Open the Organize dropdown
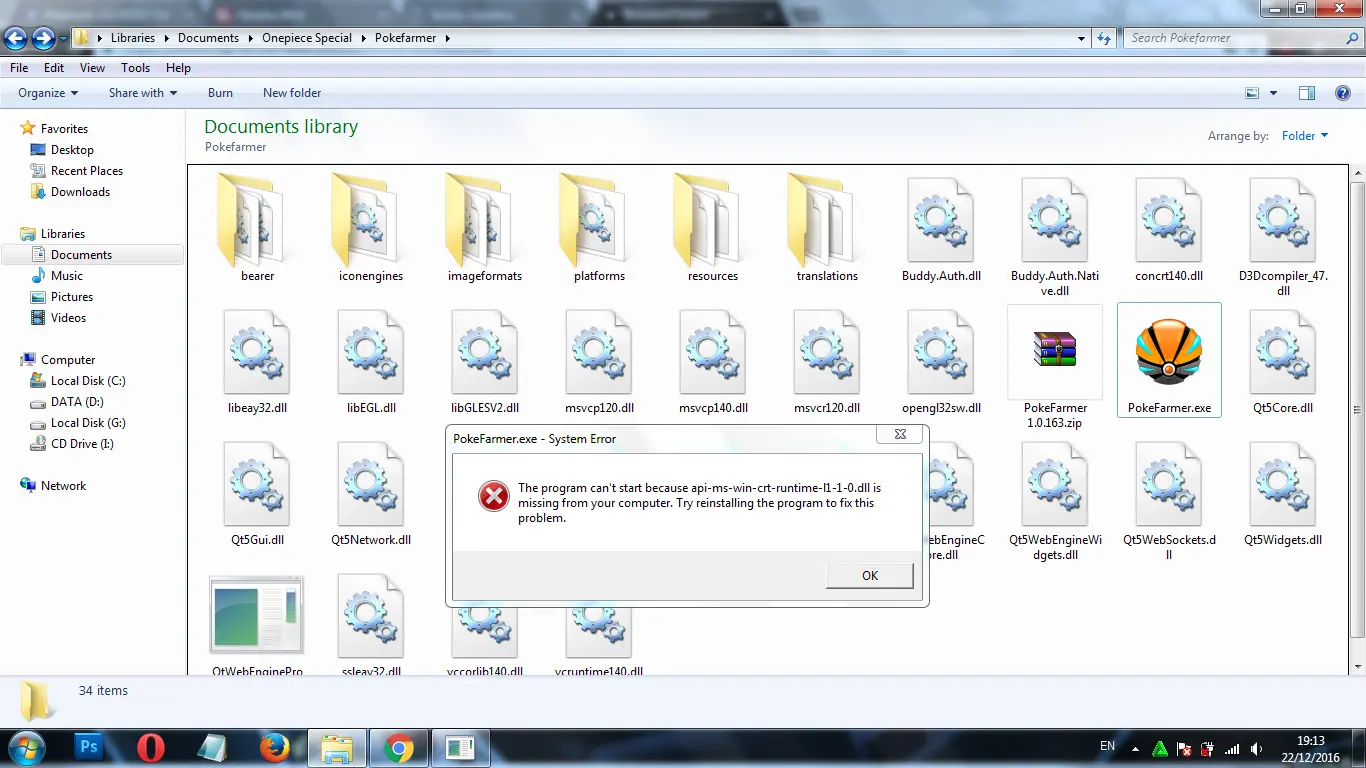This screenshot has height=768, width=1366. tap(48, 93)
